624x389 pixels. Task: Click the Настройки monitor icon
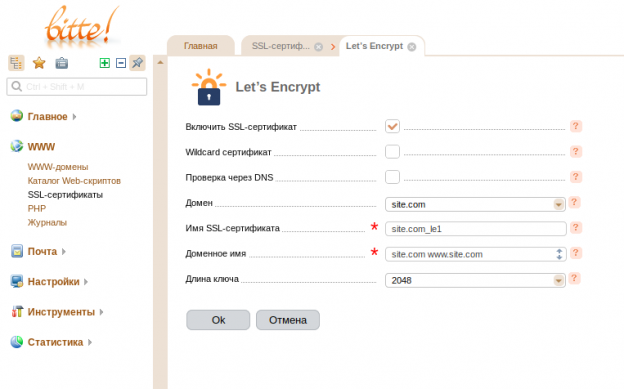pyautogui.click(x=17, y=281)
